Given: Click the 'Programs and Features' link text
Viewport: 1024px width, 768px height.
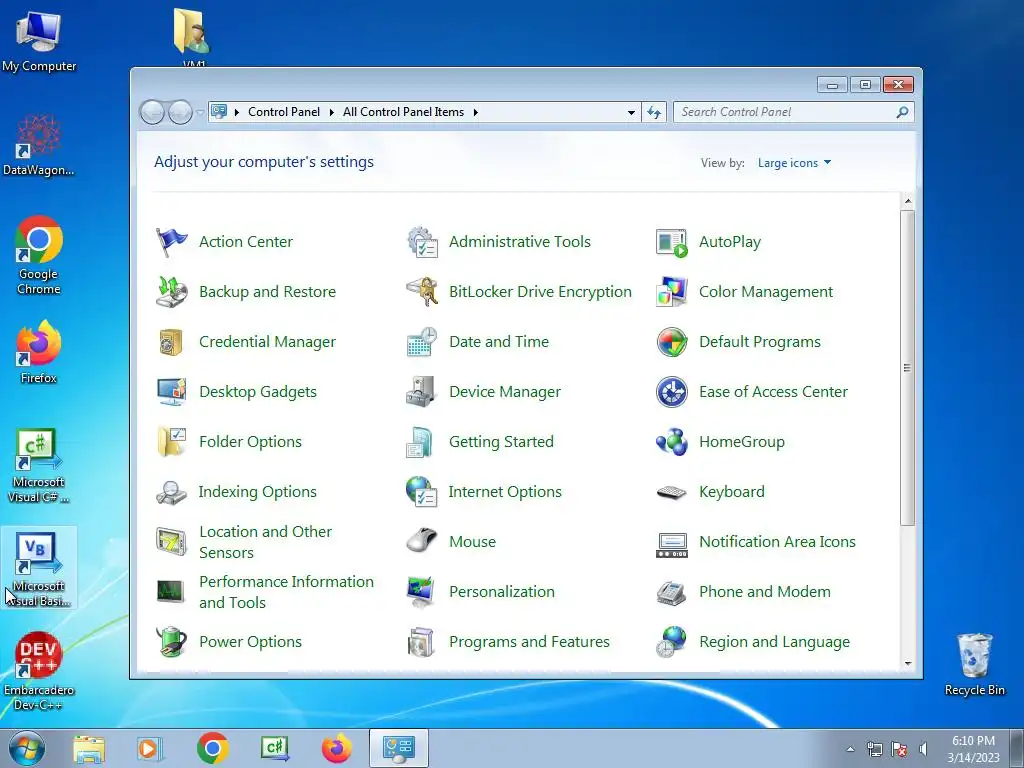Looking at the screenshot, I should (x=529, y=642).
